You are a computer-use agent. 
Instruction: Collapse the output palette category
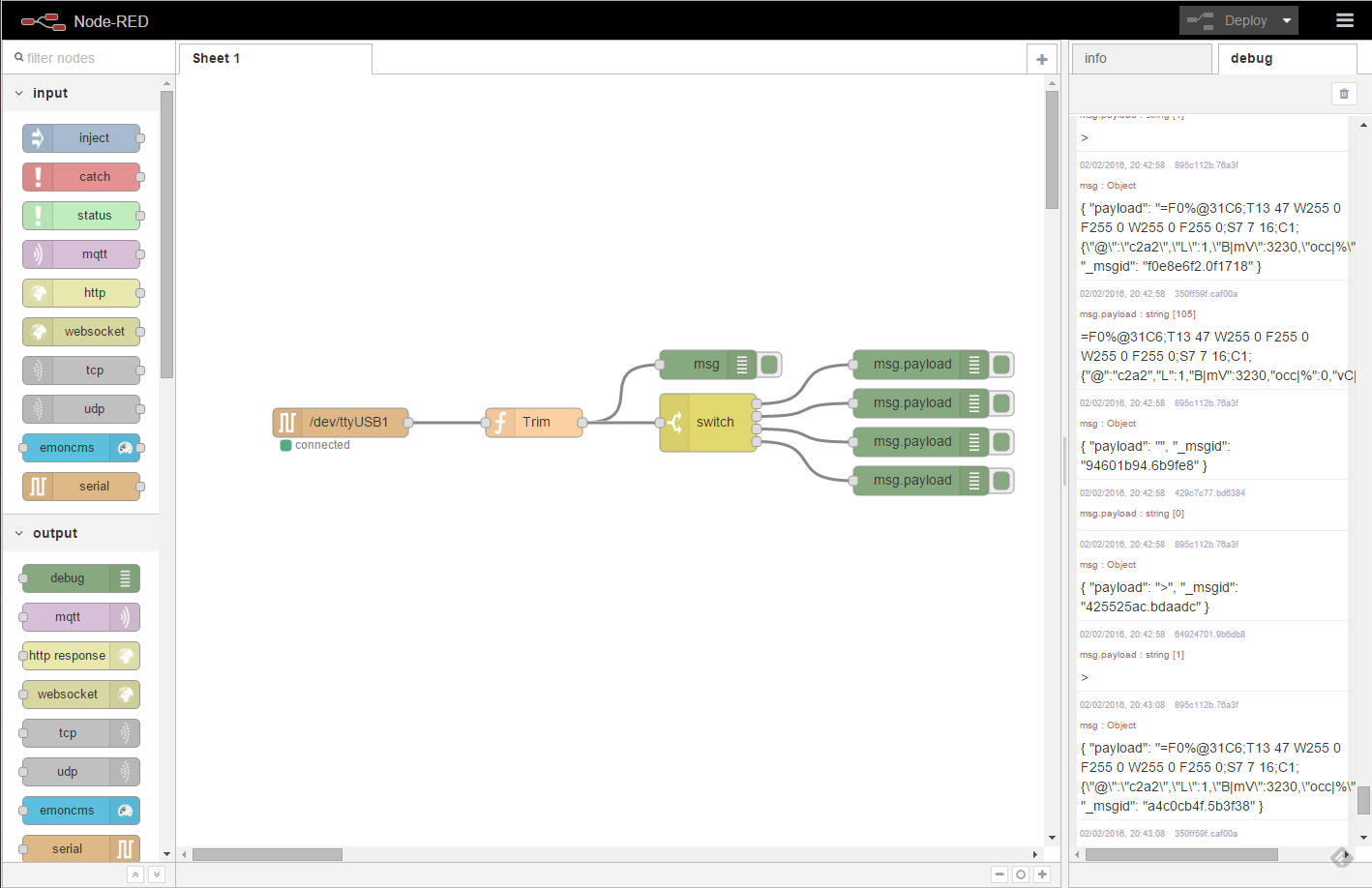point(19,534)
